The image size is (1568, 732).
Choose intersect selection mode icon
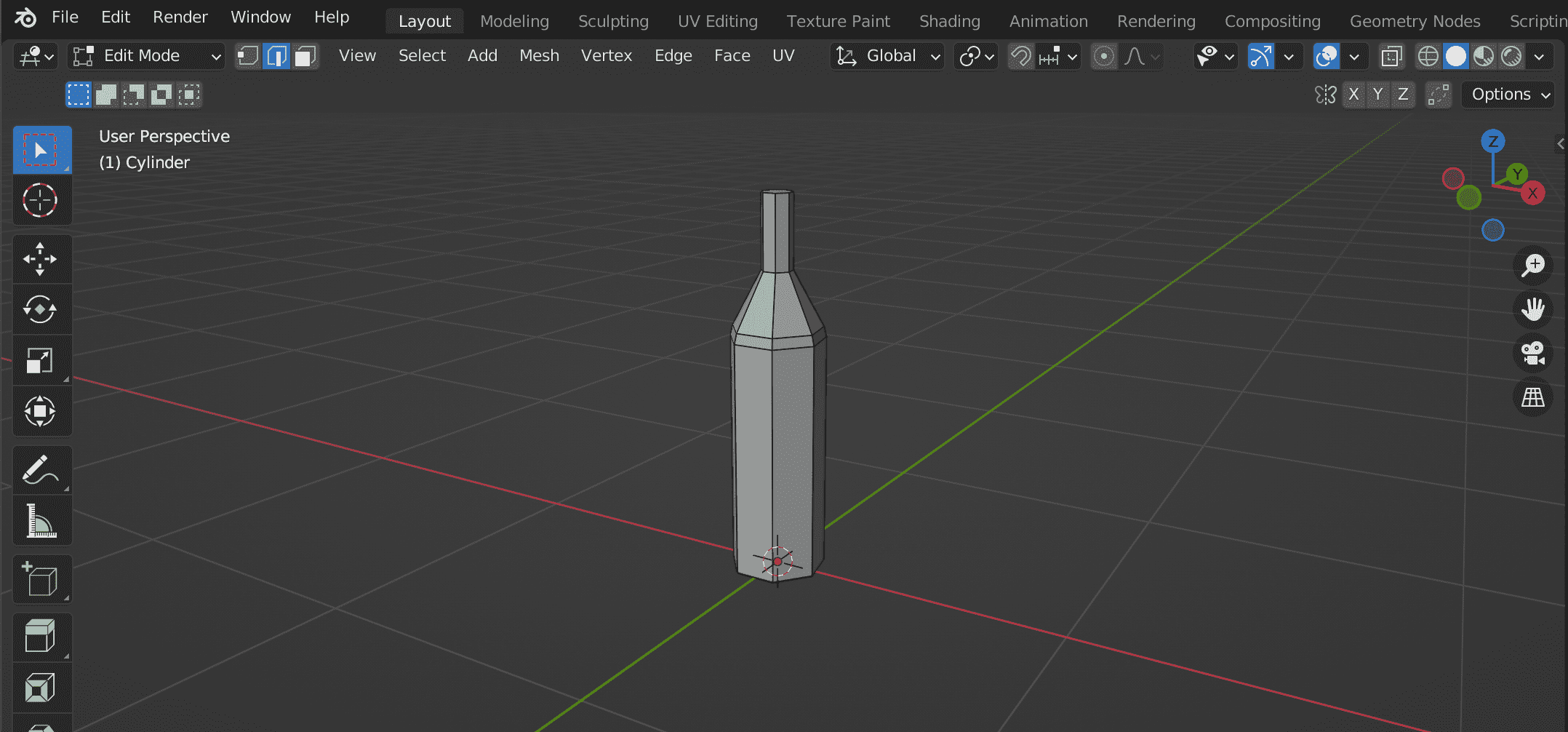[189, 95]
